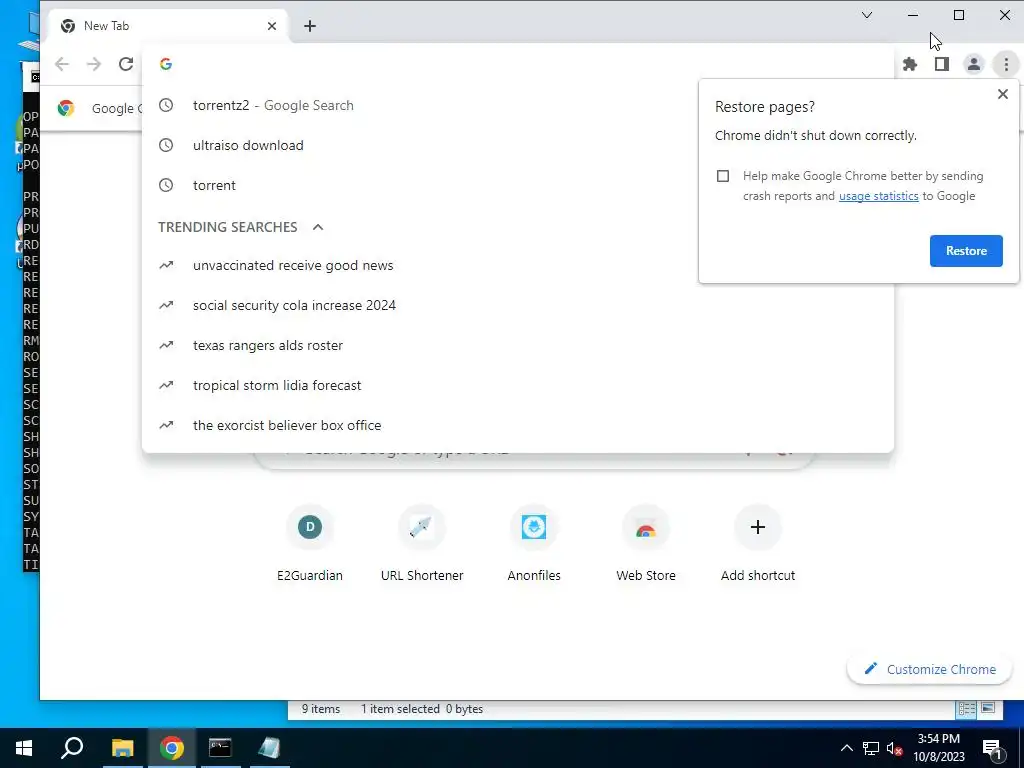The image size is (1024, 768).
Task: Open the Chrome three-dot menu
Action: [1006, 64]
